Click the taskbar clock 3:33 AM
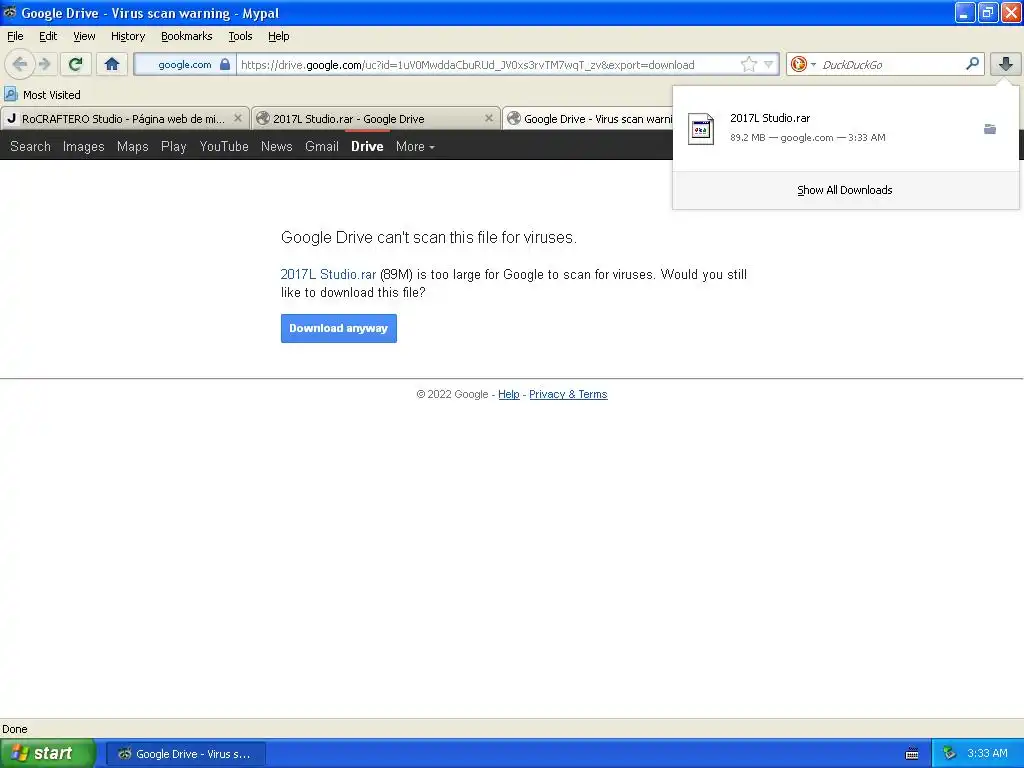1024x768 pixels. [x=987, y=754]
